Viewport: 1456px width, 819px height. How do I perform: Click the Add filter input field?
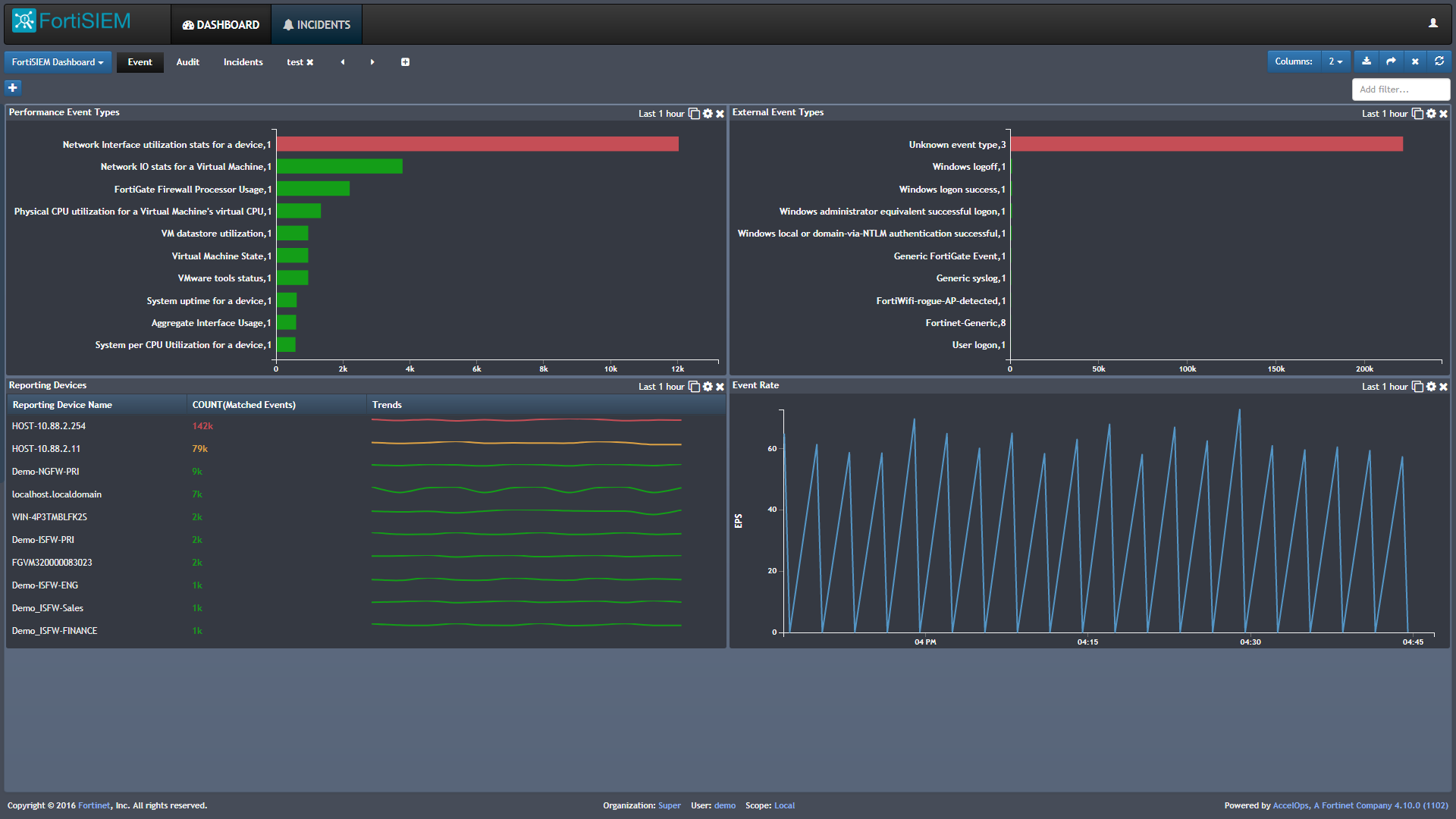click(1400, 89)
